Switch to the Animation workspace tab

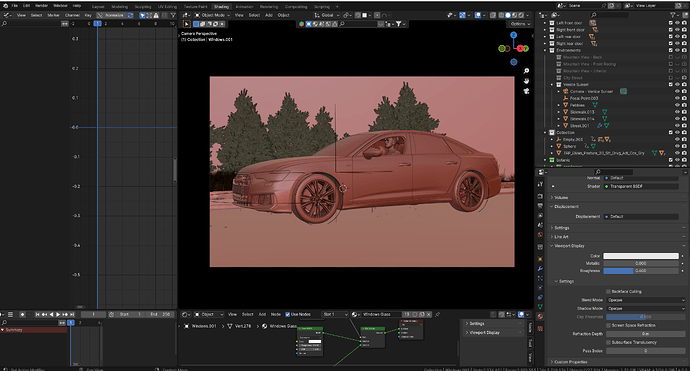tap(244, 7)
